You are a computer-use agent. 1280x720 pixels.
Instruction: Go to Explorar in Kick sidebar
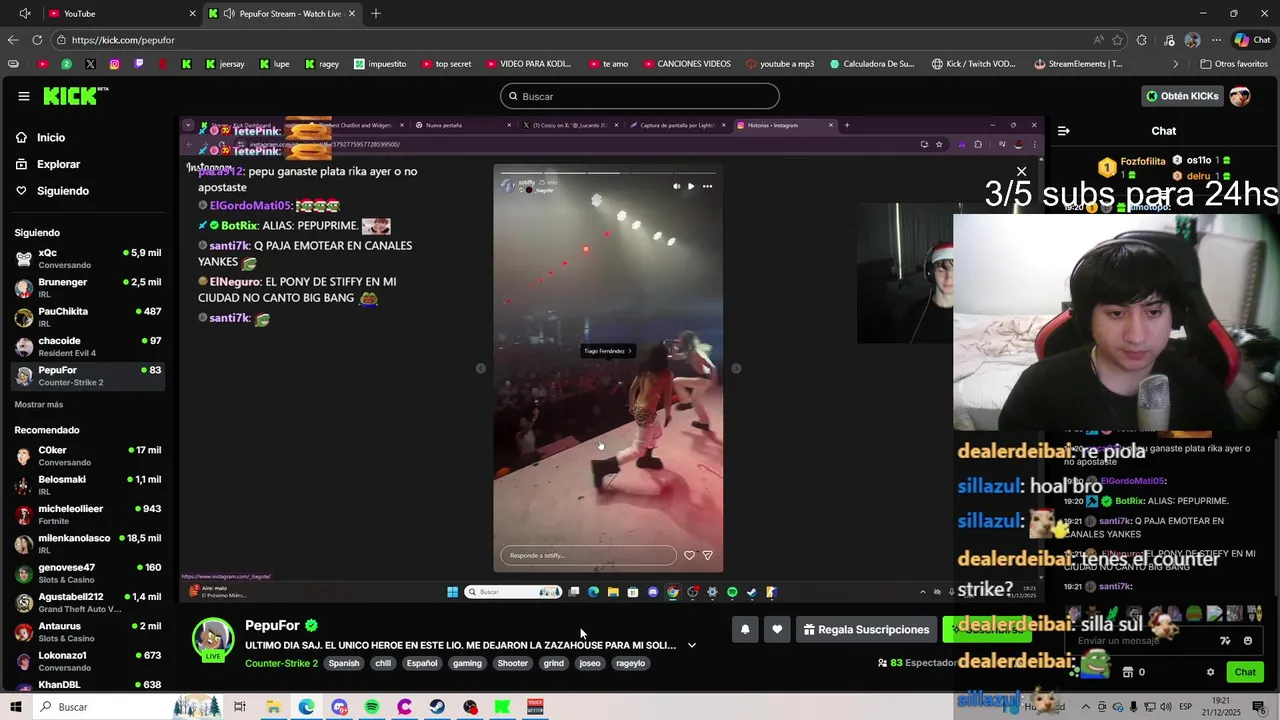tap(58, 164)
